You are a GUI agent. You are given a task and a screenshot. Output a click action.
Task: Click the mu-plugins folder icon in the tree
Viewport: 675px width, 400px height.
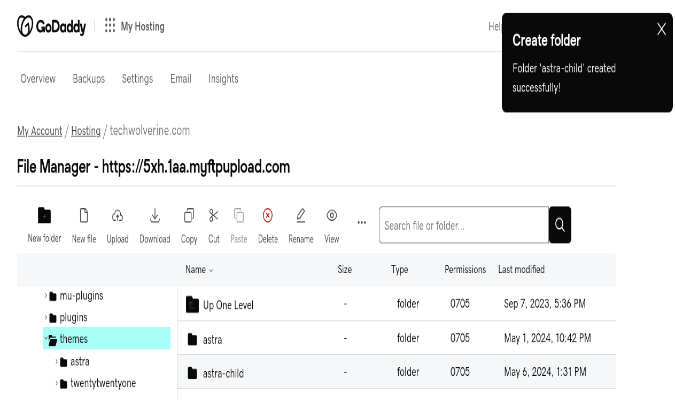click(53, 296)
